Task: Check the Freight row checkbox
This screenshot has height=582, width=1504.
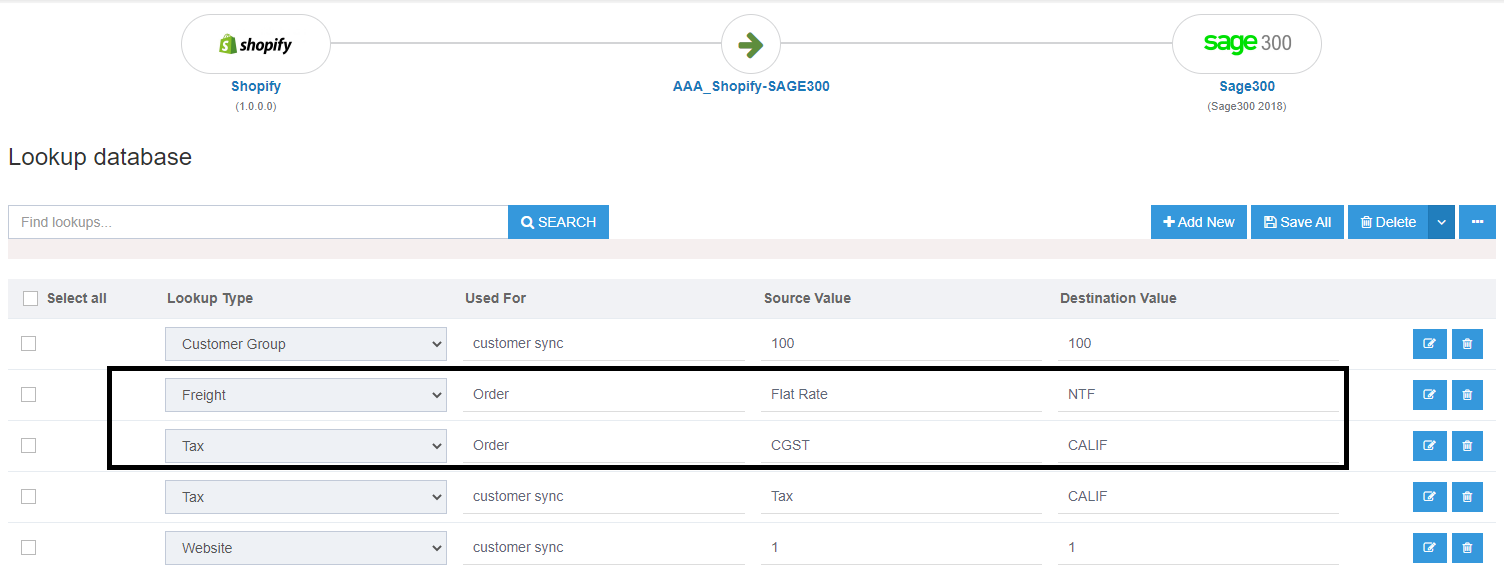Action: pyautogui.click(x=29, y=394)
